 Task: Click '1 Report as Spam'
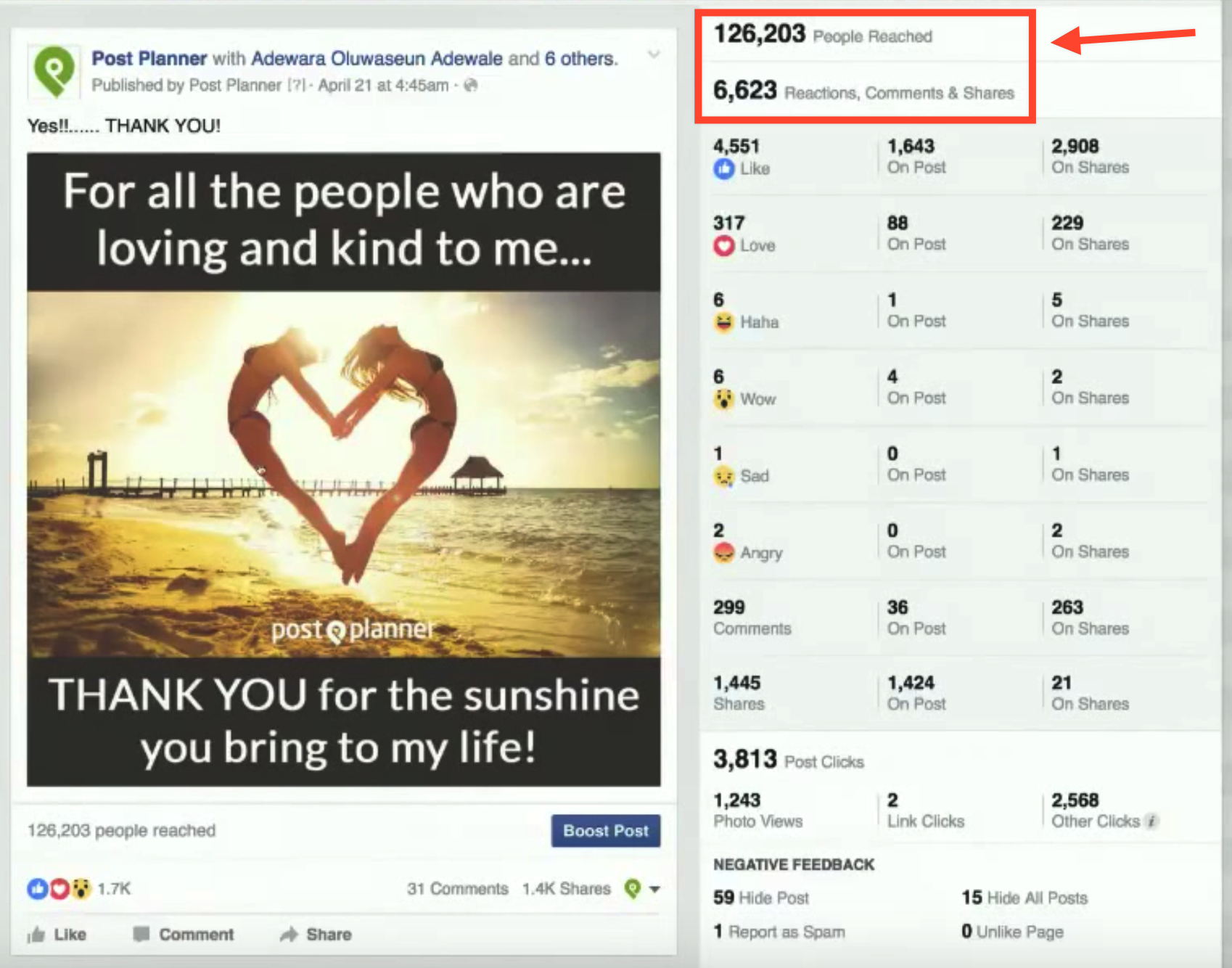(780, 932)
